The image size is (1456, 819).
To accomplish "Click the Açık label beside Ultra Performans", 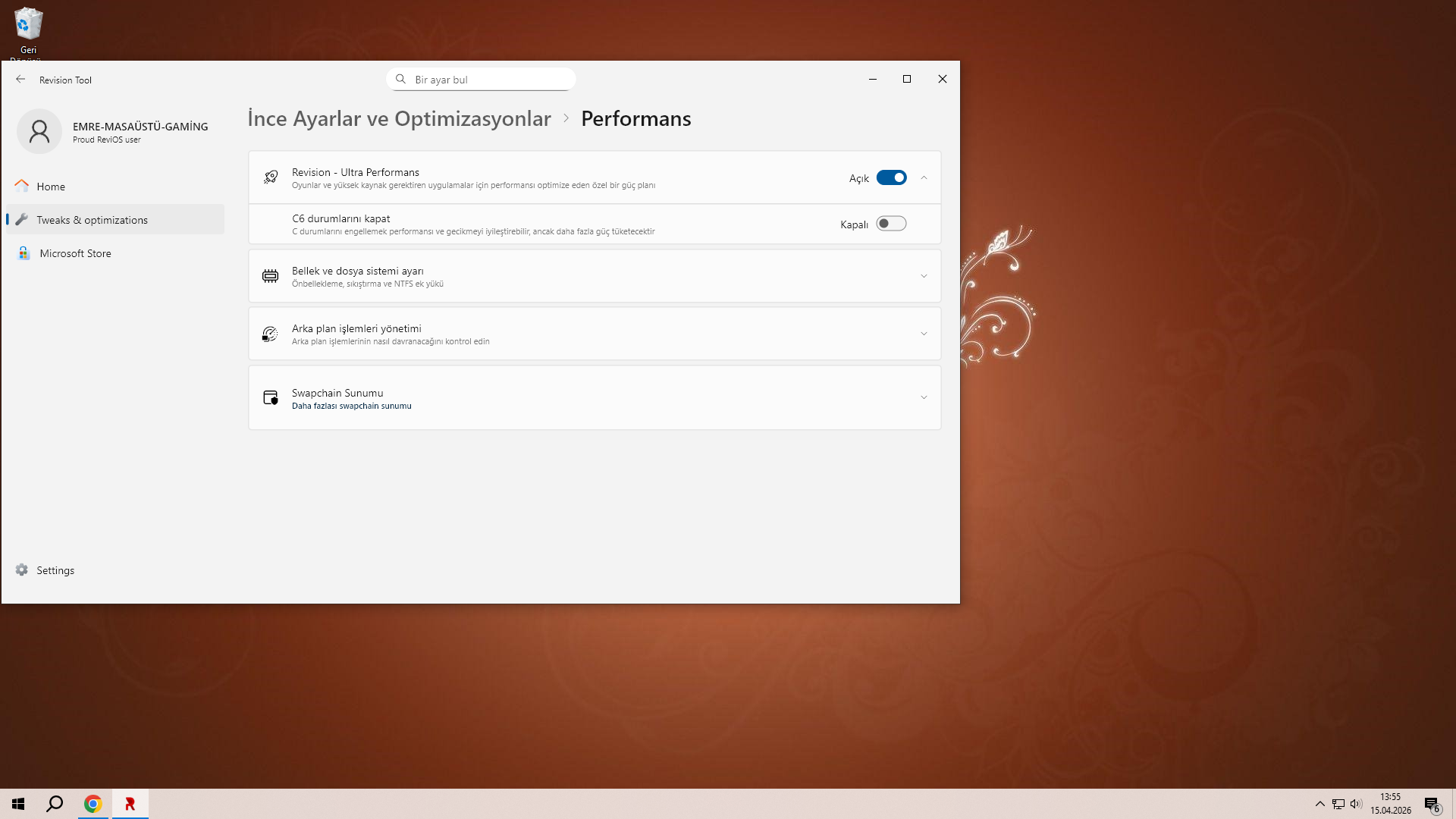I will click(858, 178).
